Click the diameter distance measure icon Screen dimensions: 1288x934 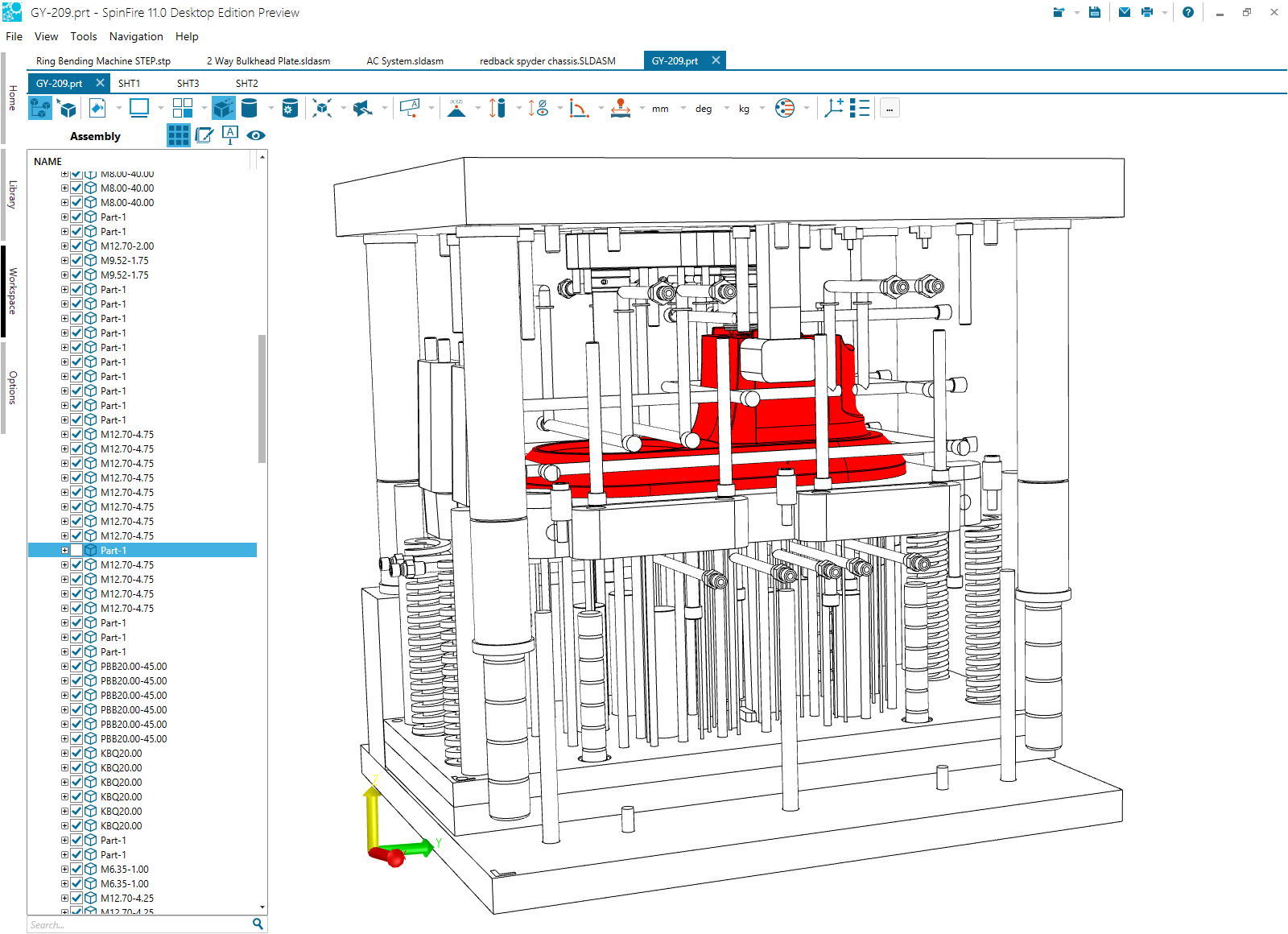pos(539,108)
